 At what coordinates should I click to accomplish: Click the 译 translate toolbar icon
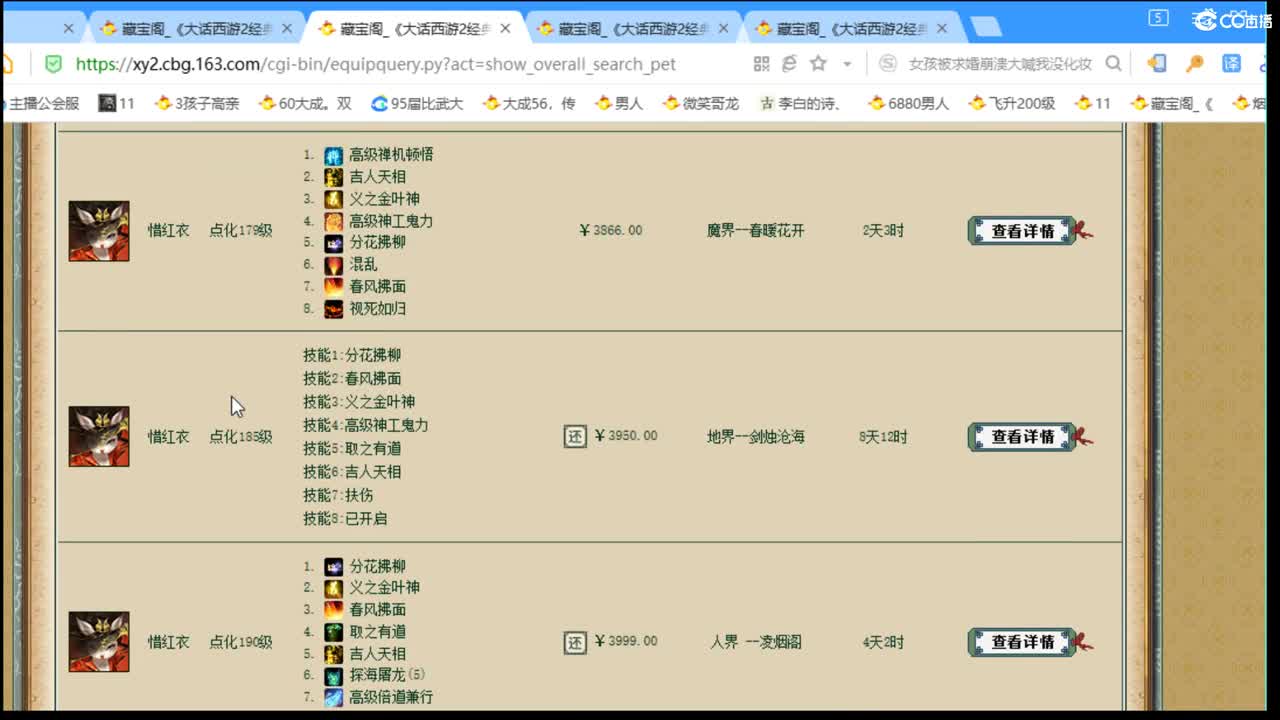(1231, 64)
